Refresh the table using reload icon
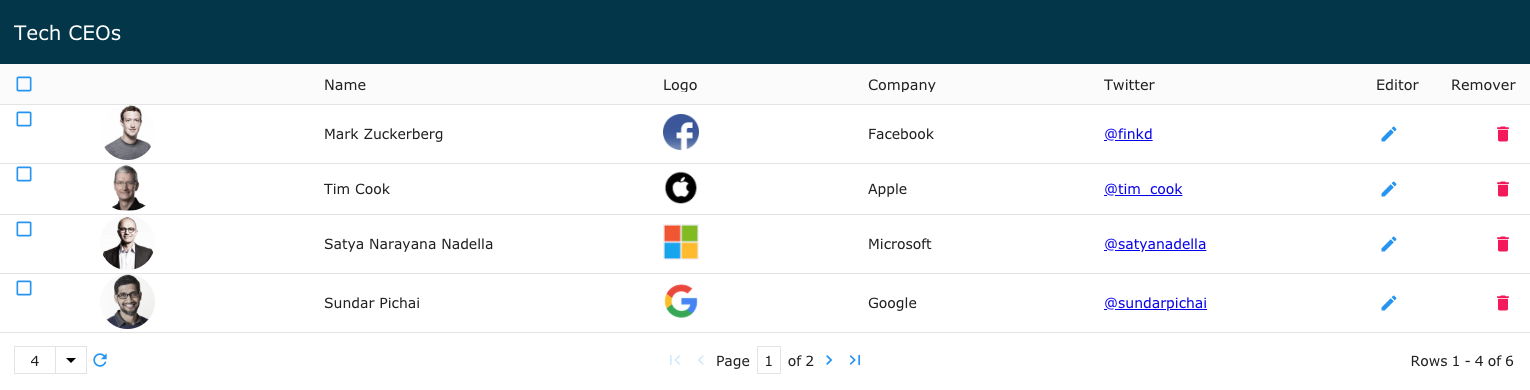 (x=100, y=360)
